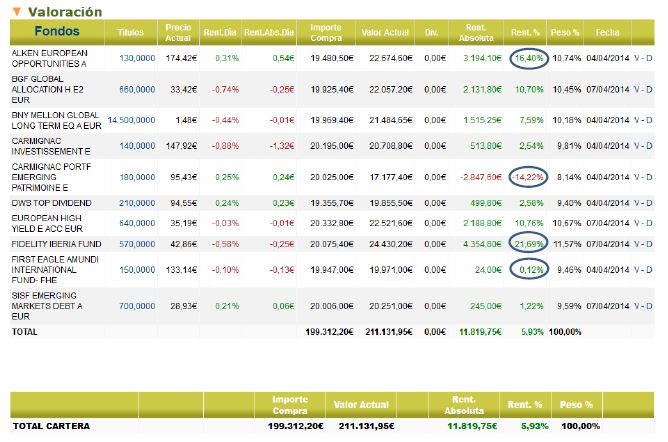The width and height of the screenshot is (668, 442).
Task: Click bottom table Peso % header
Action: (576, 405)
